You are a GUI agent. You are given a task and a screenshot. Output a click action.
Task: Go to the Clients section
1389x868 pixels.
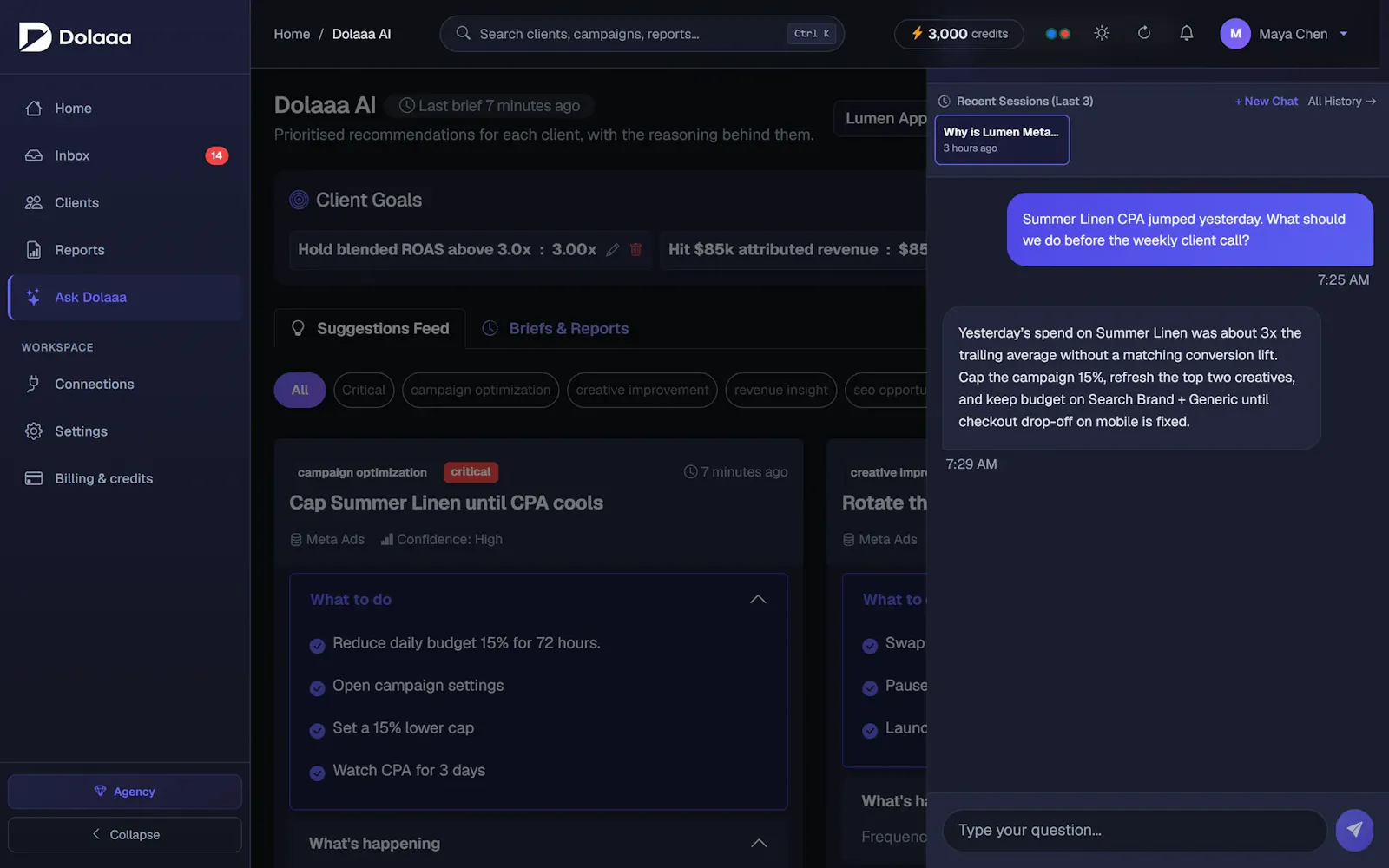pos(125,202)
